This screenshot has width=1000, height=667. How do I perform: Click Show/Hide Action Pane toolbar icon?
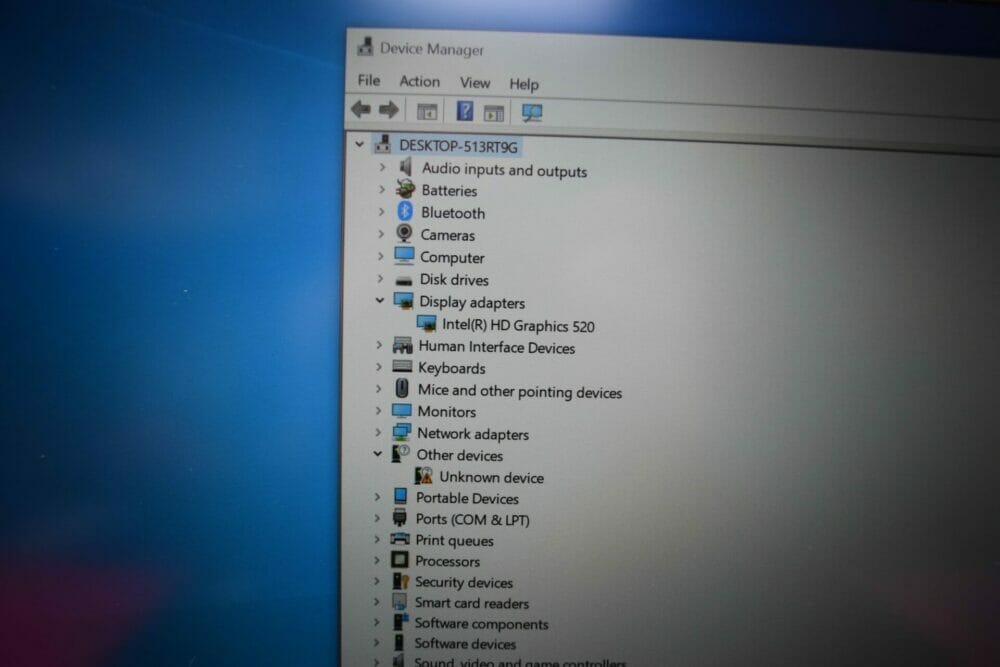(x=494, y=113)
